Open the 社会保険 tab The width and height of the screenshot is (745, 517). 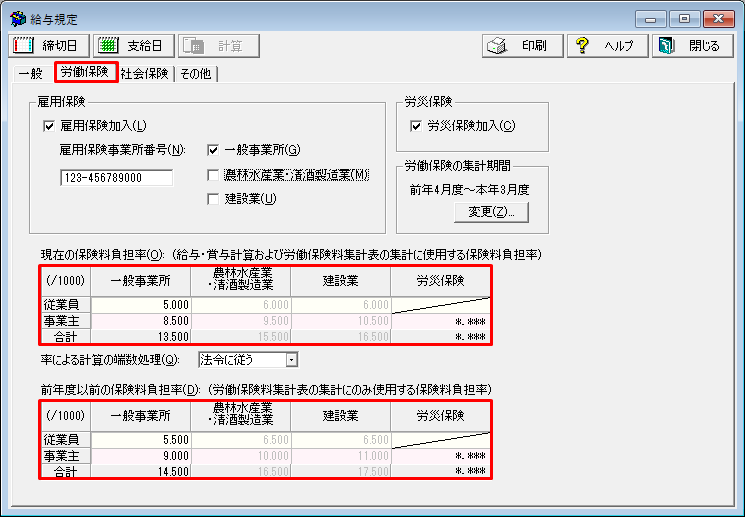coord(145,73)
